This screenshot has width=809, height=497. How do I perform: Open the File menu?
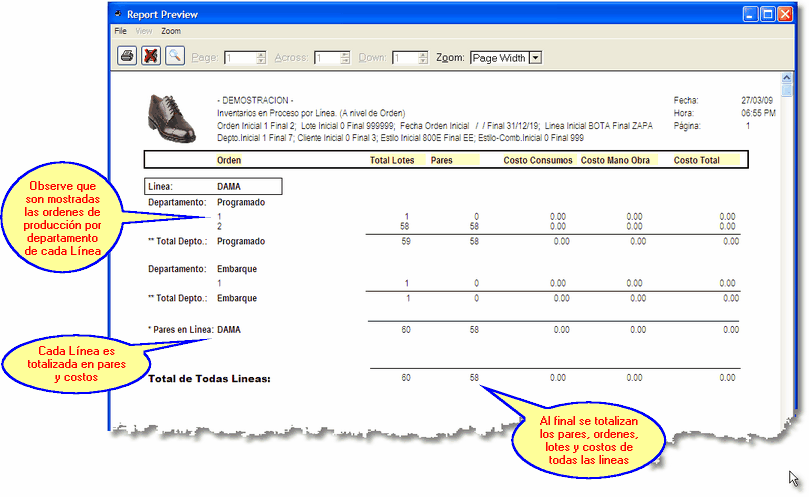[121, 32]
